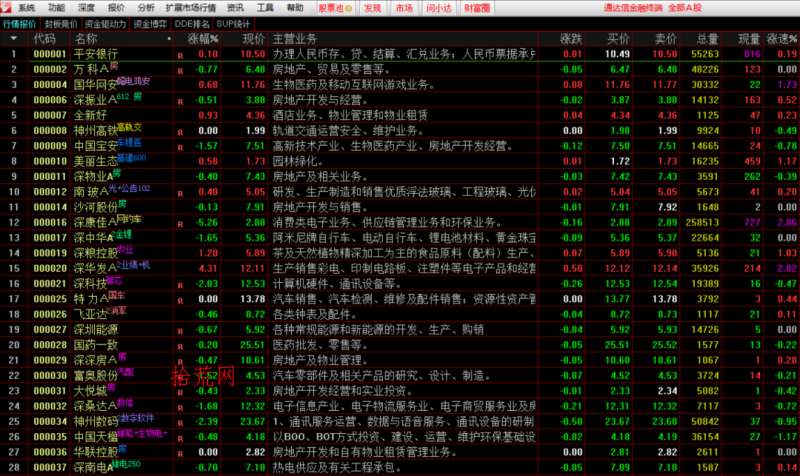The height and width of the screenshot is (476, 800).
Task: Click total volume 258513 in 深康佳A row
Action: (x=702, y=222)
